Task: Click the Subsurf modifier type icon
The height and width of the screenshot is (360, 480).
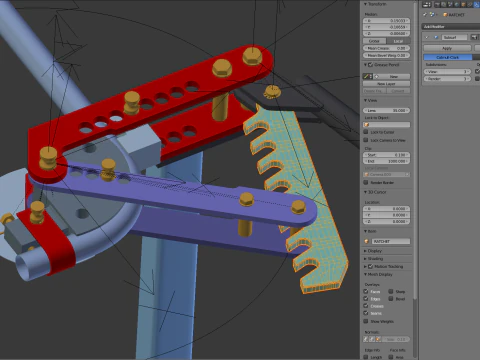Action: click(436, 37)
